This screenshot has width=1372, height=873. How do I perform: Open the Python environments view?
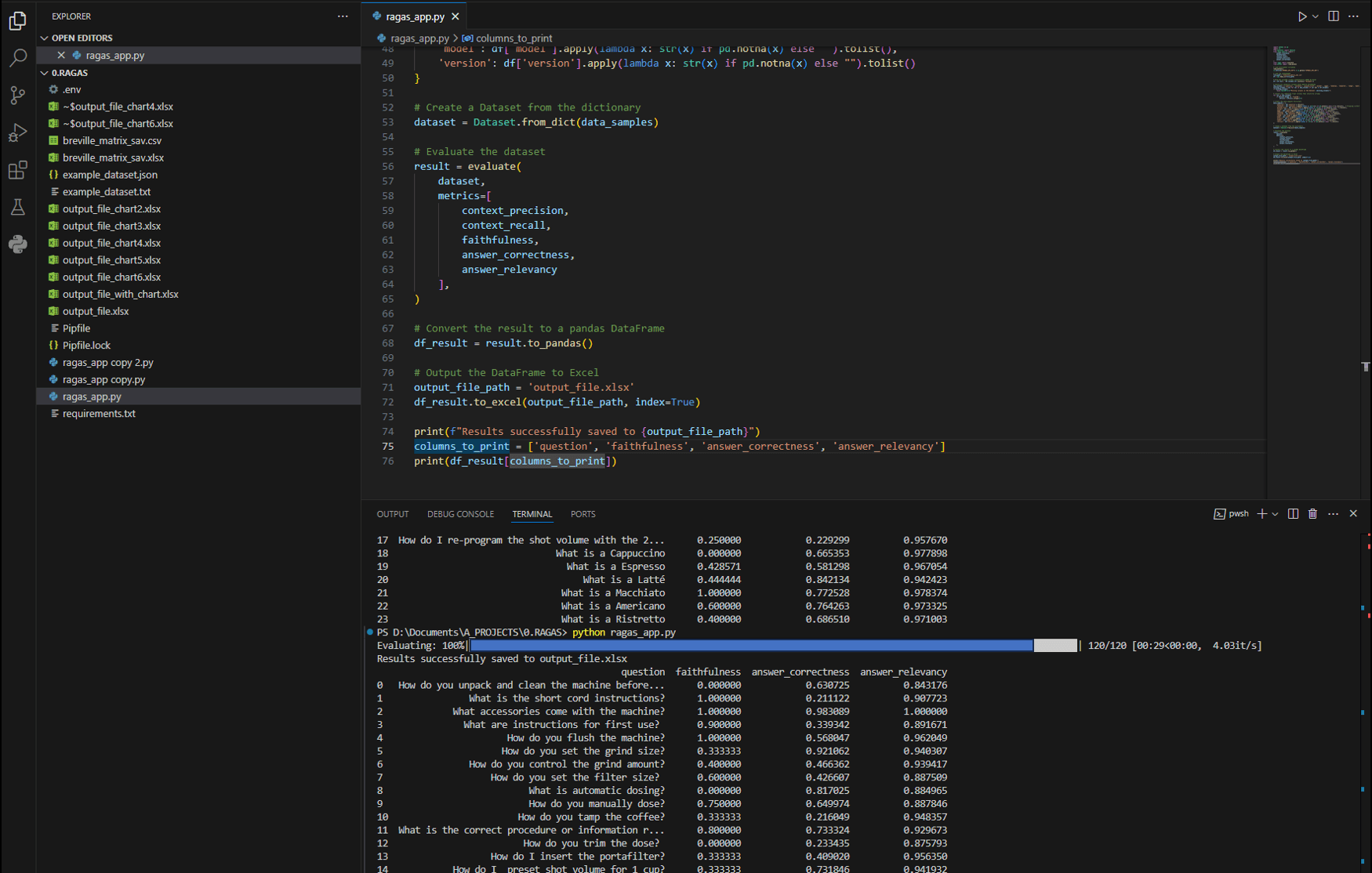[17, 244]
